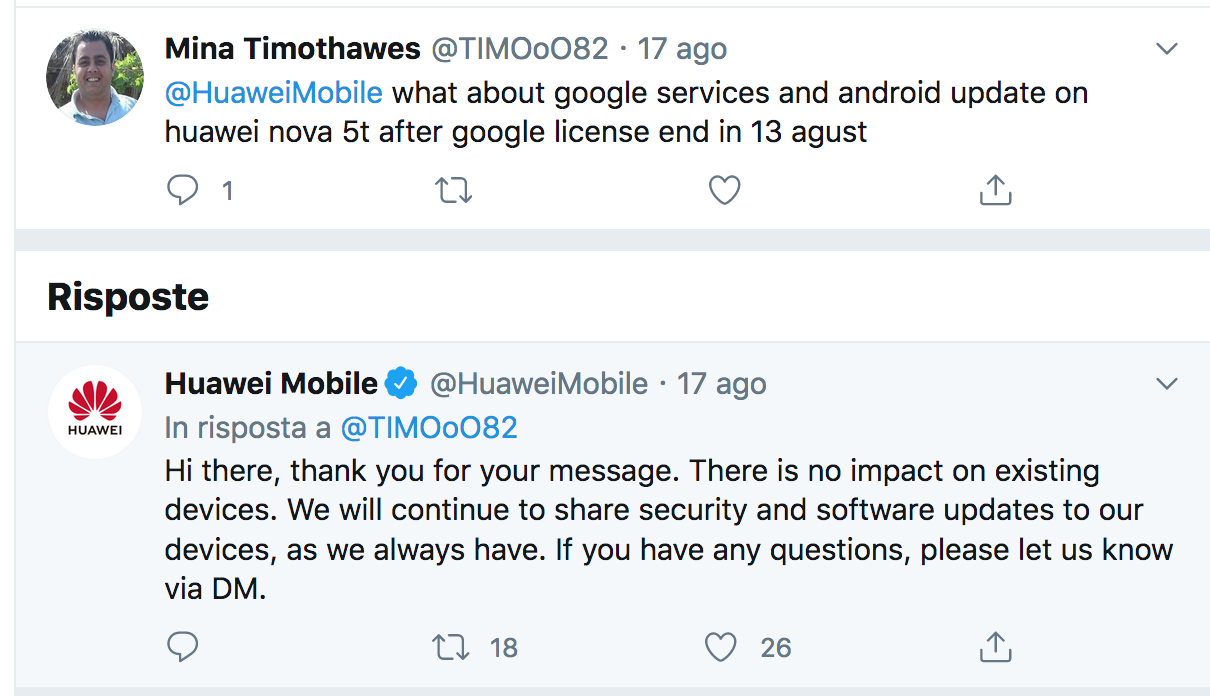The width and height of the screenshot is (1210, 696).
Task: Open more options for Mina's tweet
Action: 1166,48
